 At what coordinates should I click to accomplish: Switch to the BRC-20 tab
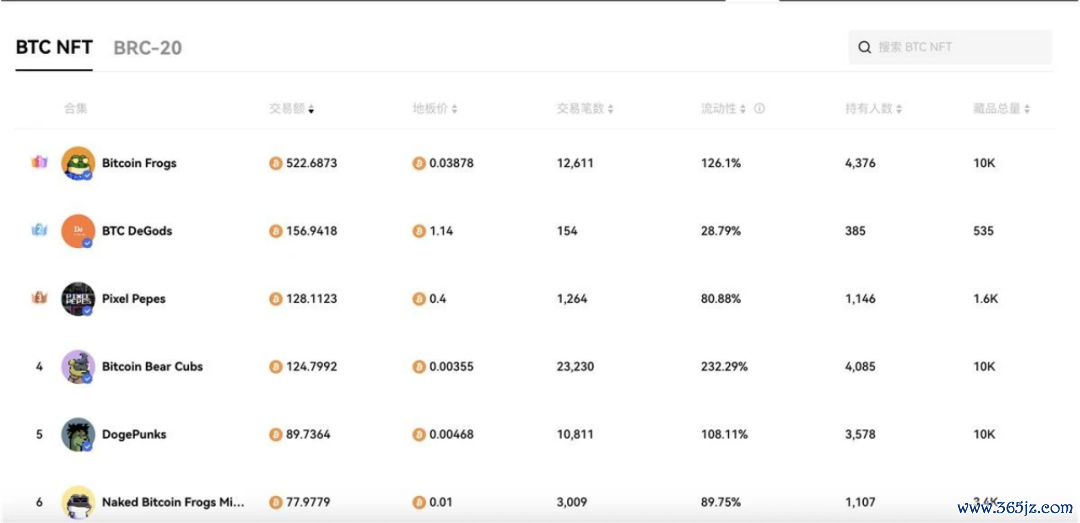coord(147,48)
